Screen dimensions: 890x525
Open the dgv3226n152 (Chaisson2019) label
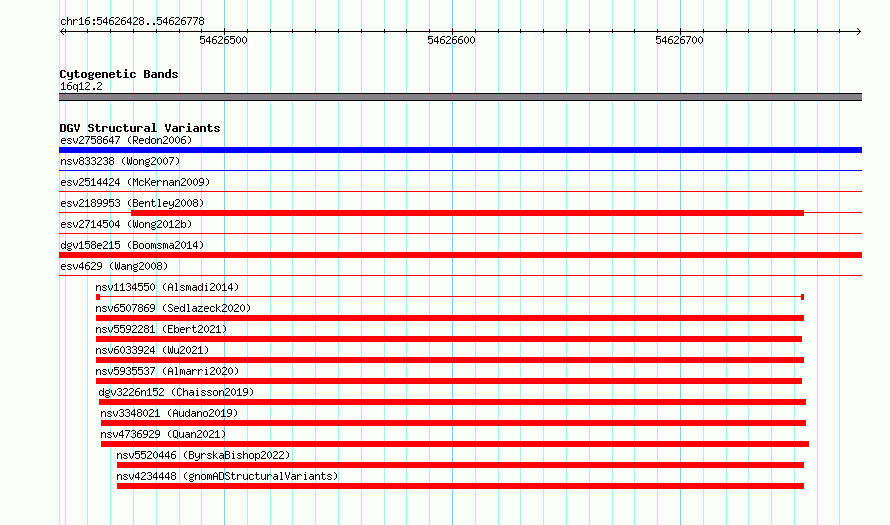pos(176,392)
